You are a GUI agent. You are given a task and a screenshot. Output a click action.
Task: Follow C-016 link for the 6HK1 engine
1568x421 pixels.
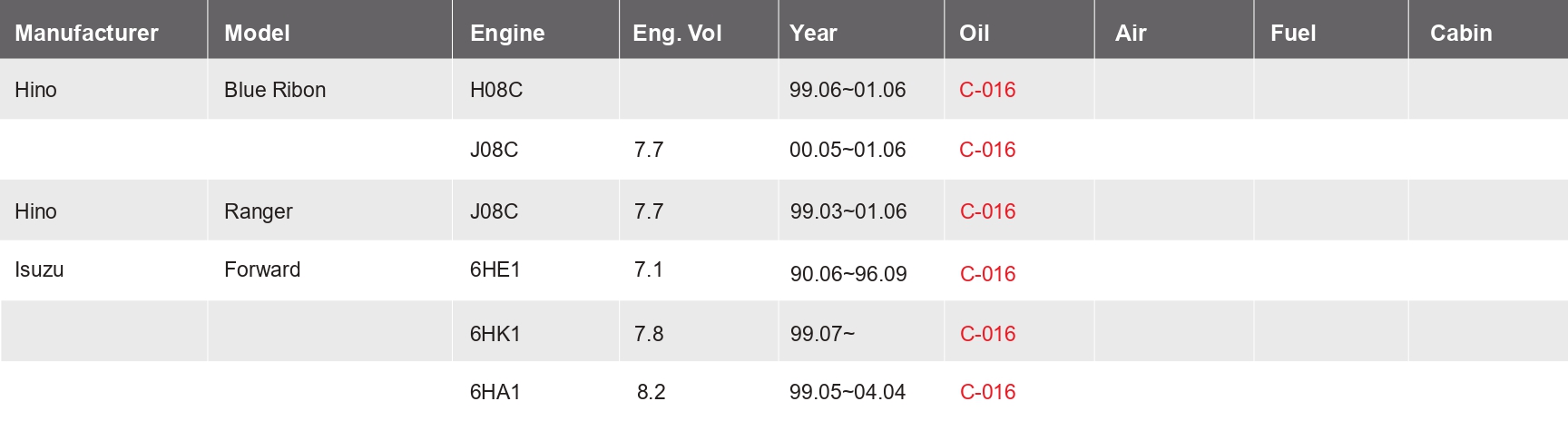(987, 334)
